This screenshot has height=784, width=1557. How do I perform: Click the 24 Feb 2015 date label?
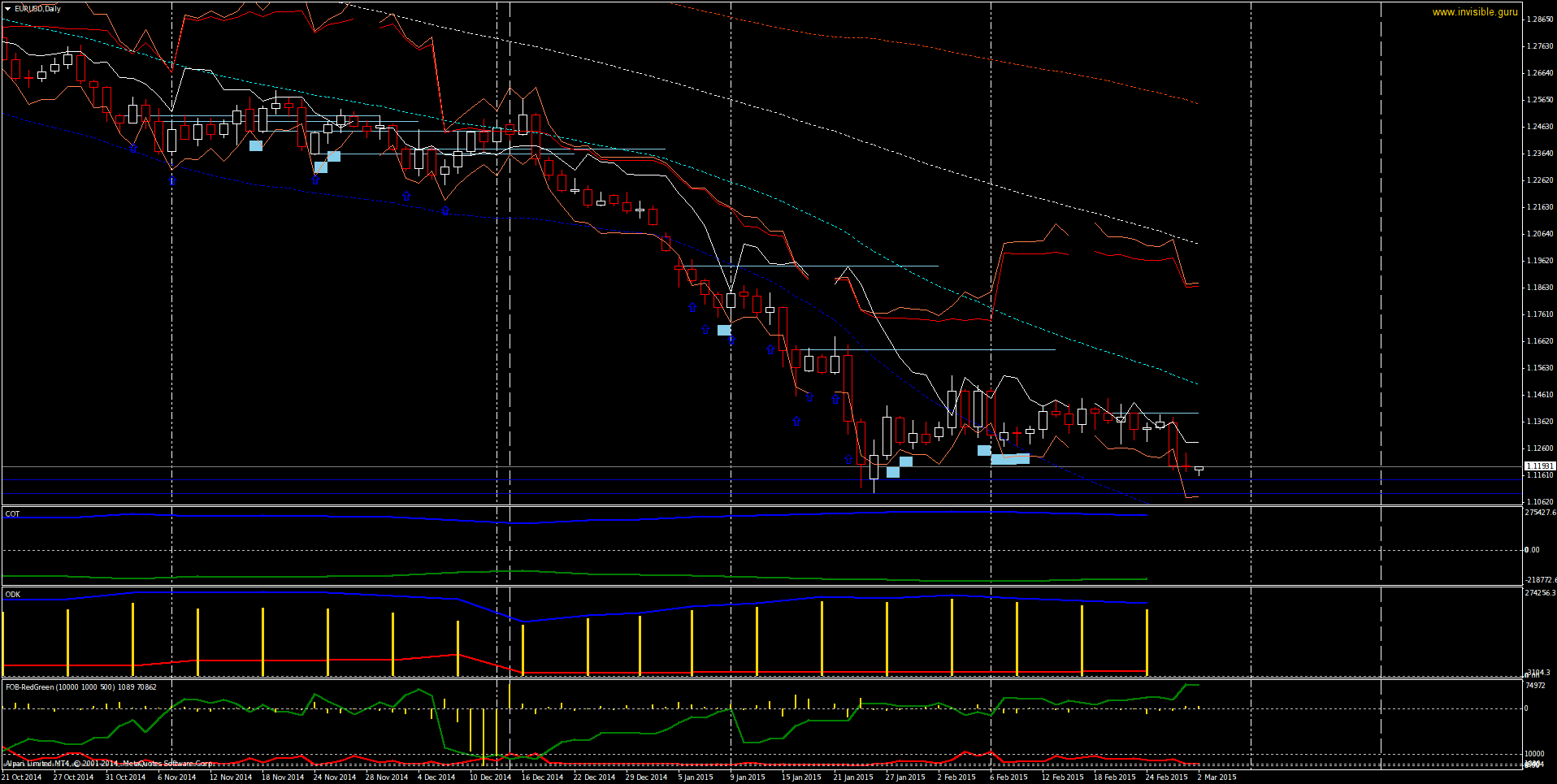point(1167,777)
